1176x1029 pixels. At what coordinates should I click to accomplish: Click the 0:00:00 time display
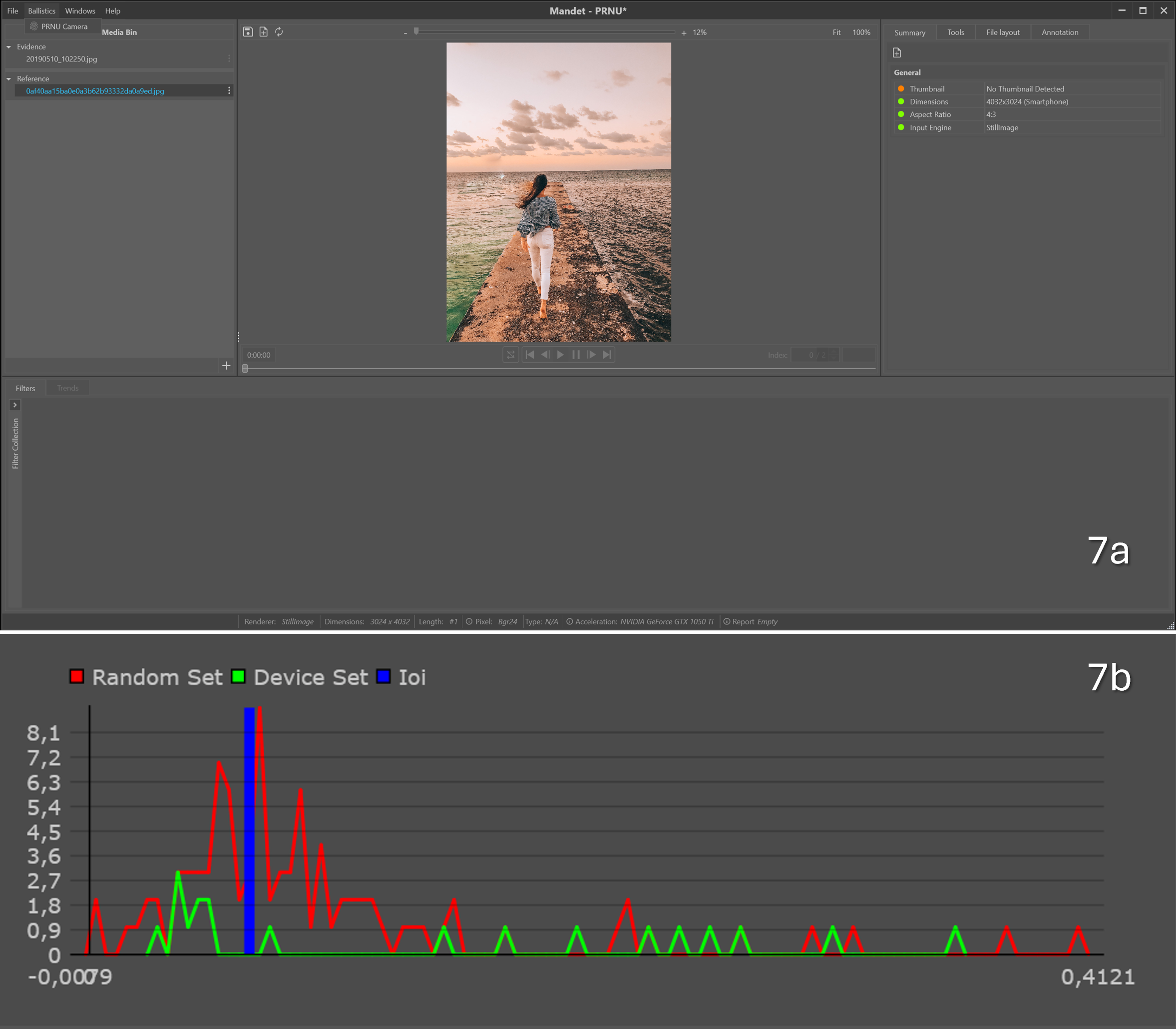pyautogui.click(x=258, y=356)
